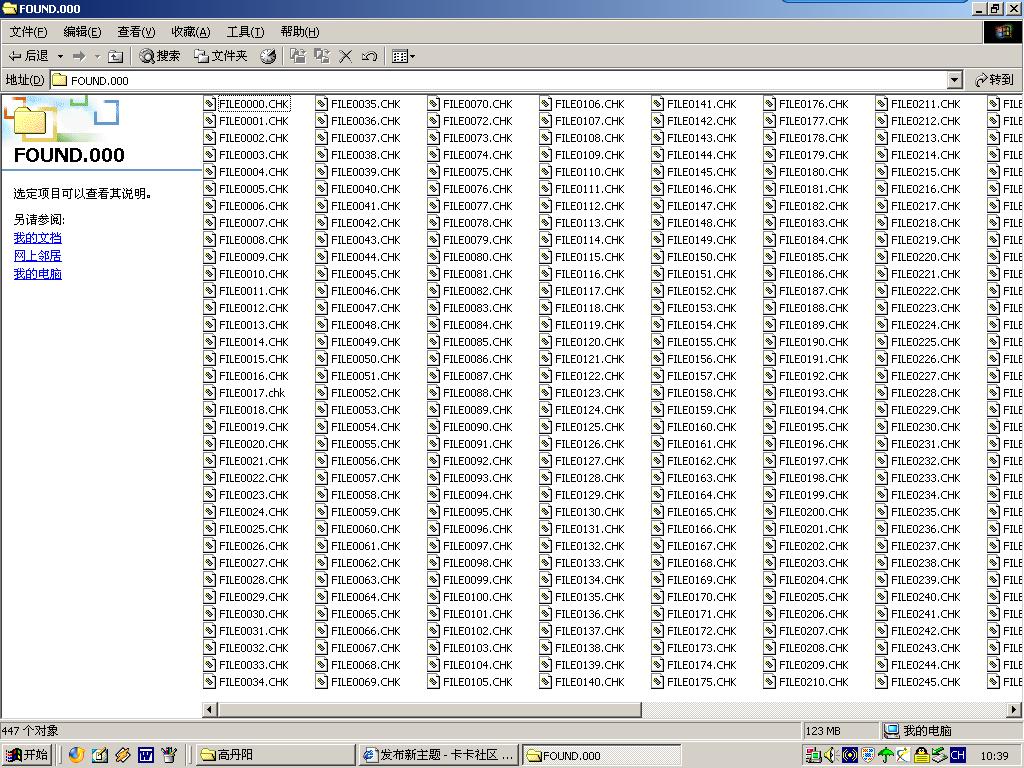Click the Move To toolbar icon

coord(298,56)
